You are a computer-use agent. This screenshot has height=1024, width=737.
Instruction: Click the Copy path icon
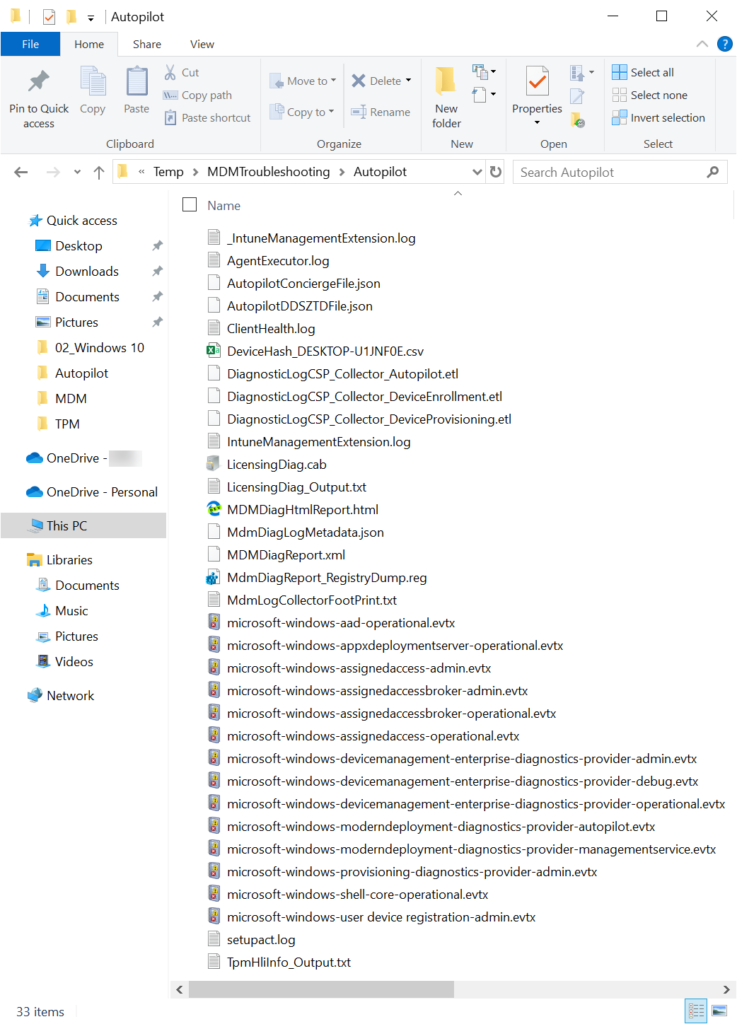tap(170, 95)
